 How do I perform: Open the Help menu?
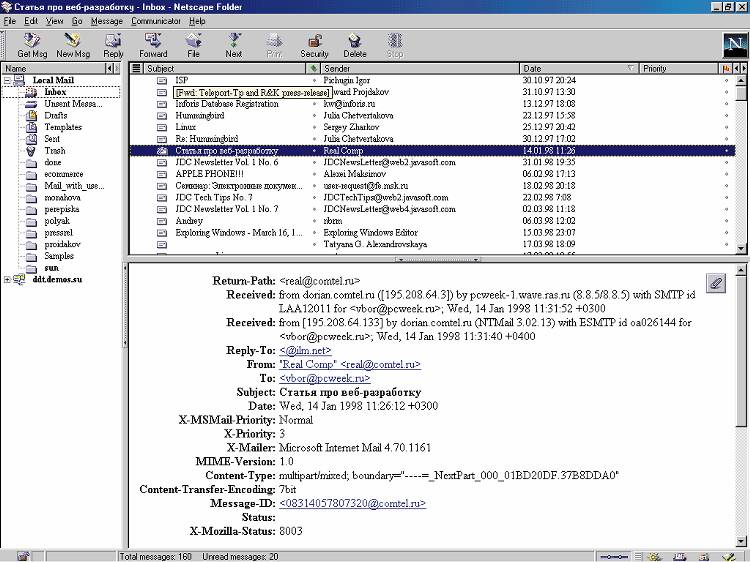pyautogui.click(x=197, y=21)
